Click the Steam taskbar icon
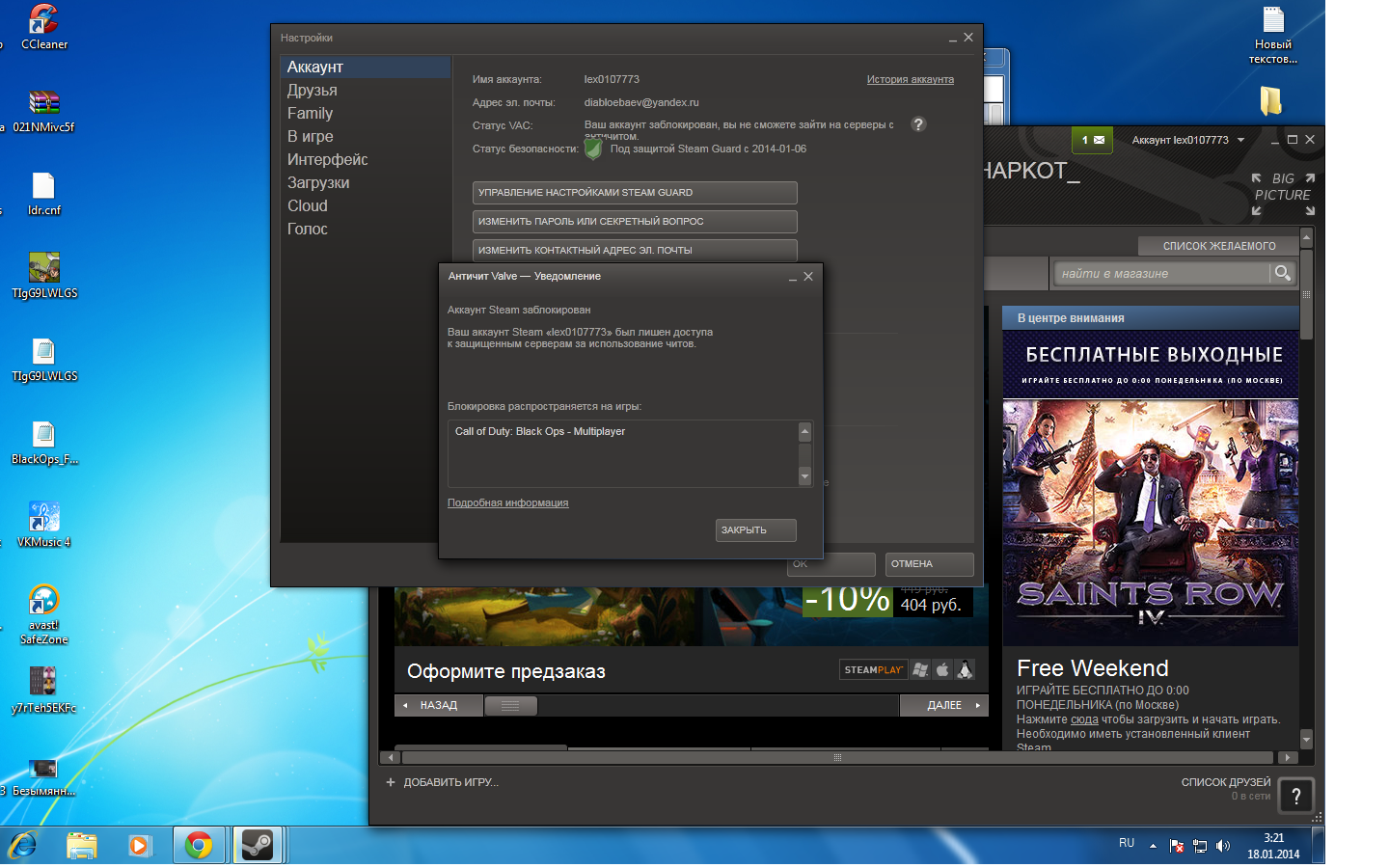1389x868 pixels. click(257, 846)
